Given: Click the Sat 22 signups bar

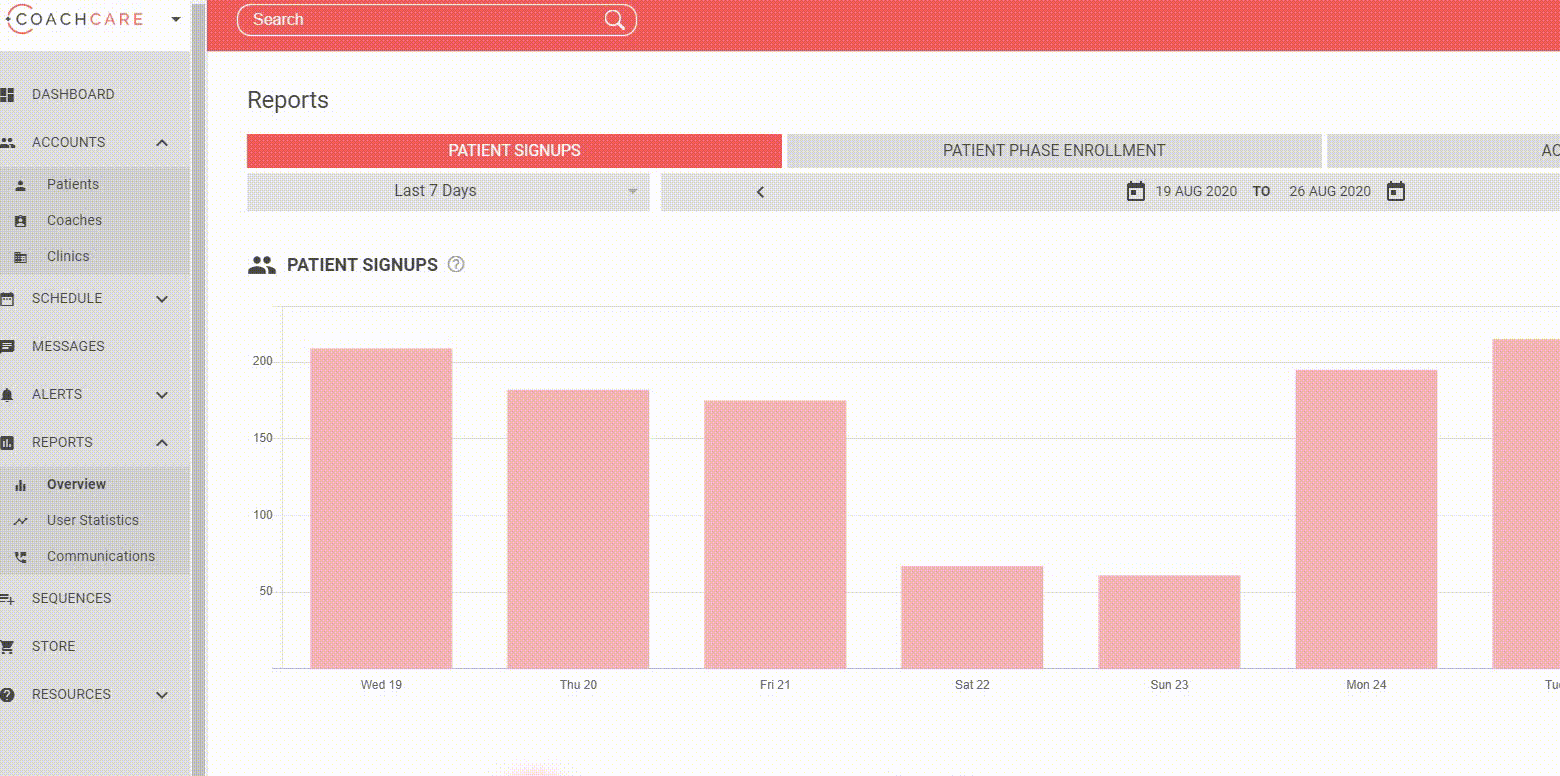Looking at the screenshot, I should click(972, 617).
